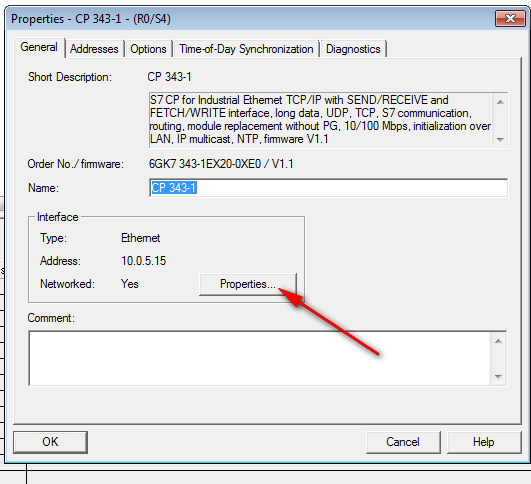The height and width of the screenshot is (484, 531).
Task: Open the Addresses tab
Action: click(x=94, y=49)
